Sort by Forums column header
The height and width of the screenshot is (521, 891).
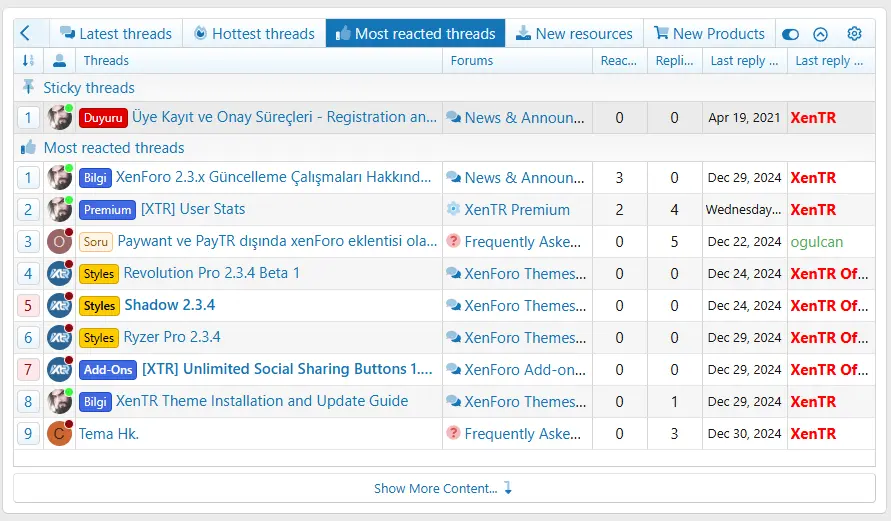coord(472,60)
